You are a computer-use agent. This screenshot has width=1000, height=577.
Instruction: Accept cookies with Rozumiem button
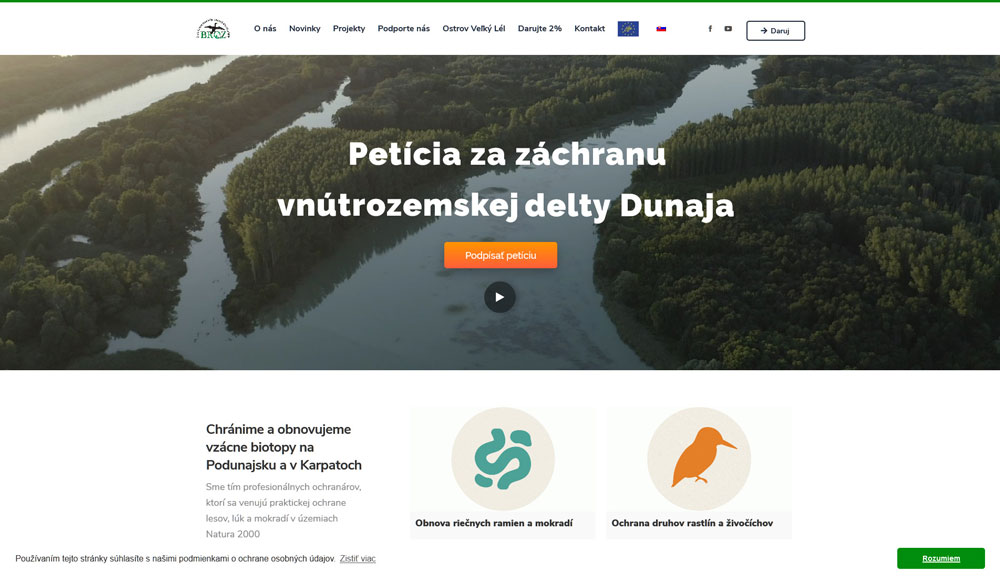(x=941, y=559)
